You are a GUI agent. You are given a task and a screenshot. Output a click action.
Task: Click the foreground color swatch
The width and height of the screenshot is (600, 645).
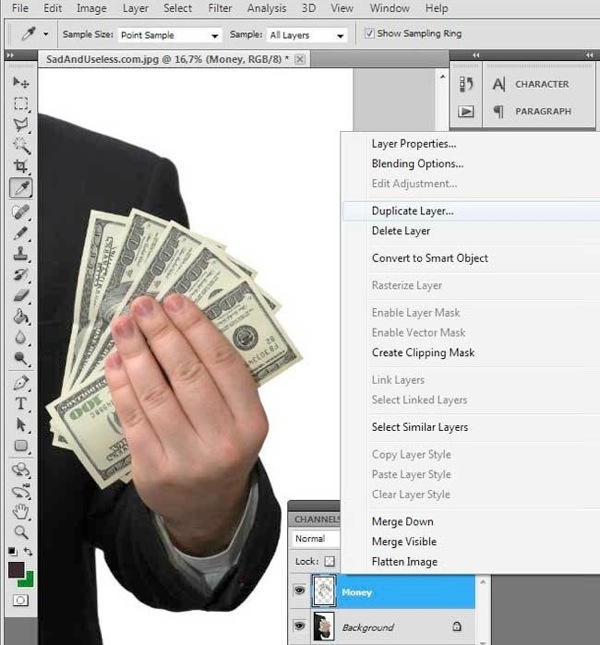[x=16, y=570]
